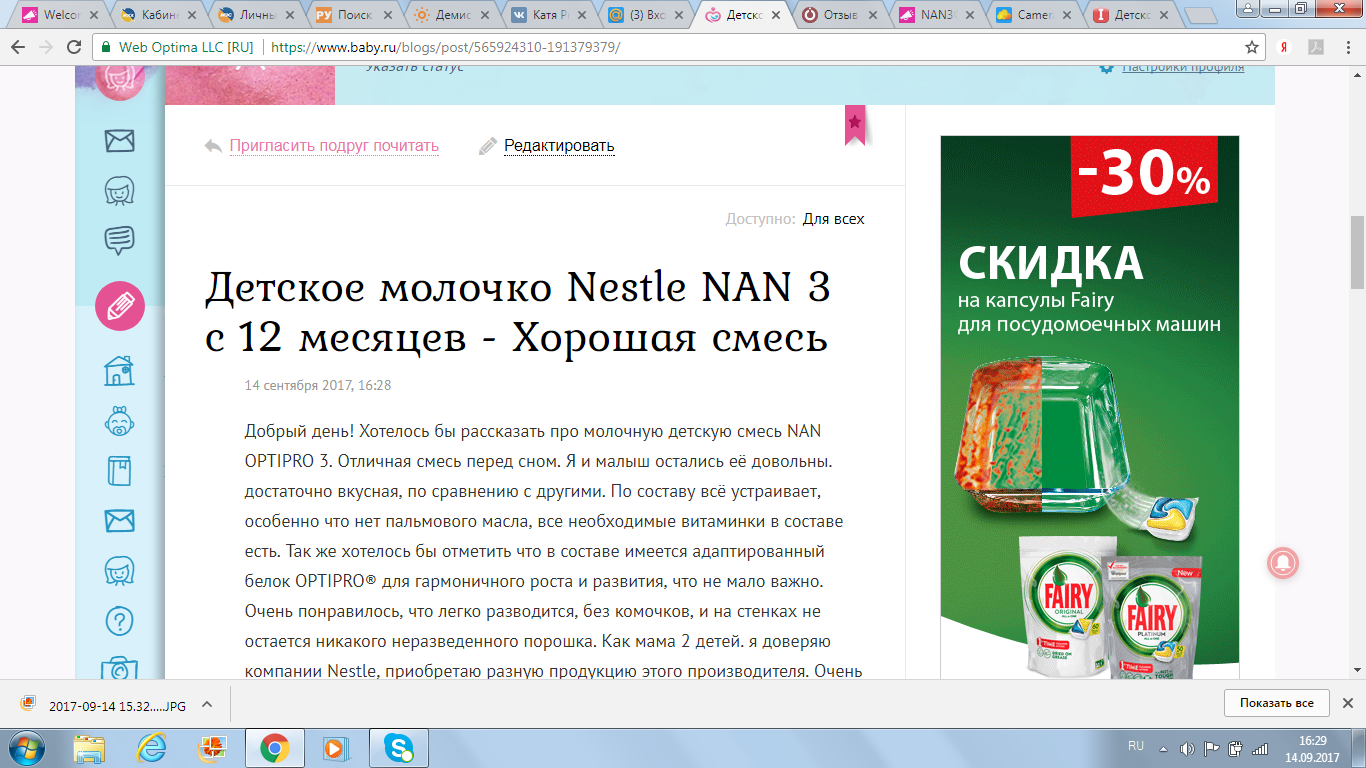
Task: Toggle the pink star bookmark ribbon on post
Action: (855, 123)
